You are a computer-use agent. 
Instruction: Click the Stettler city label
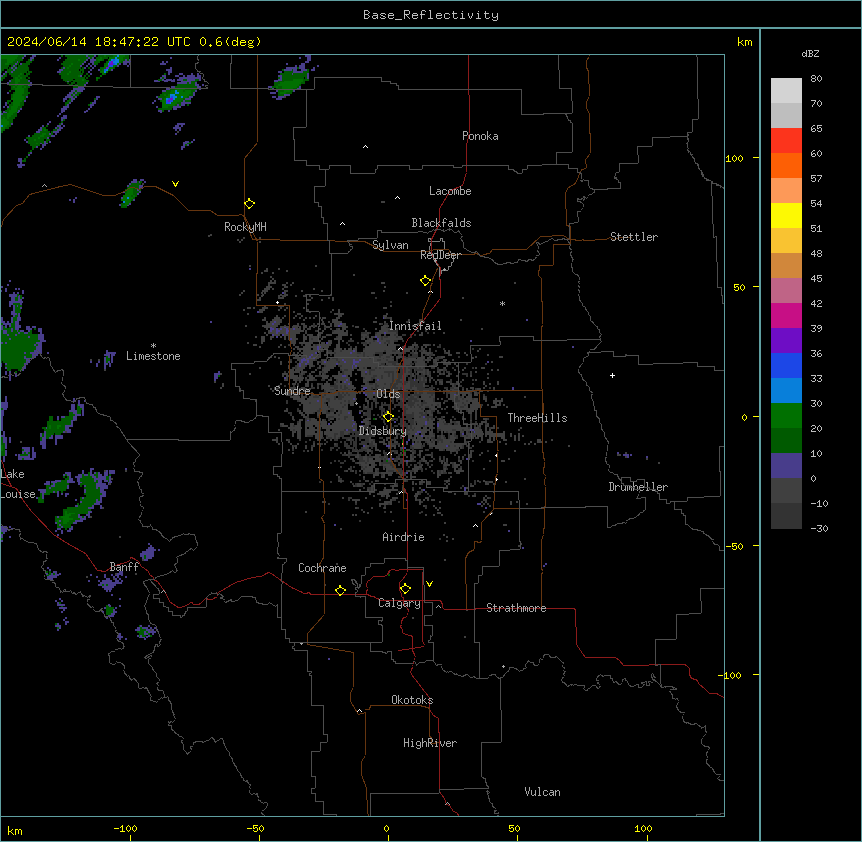click(634, 237)
